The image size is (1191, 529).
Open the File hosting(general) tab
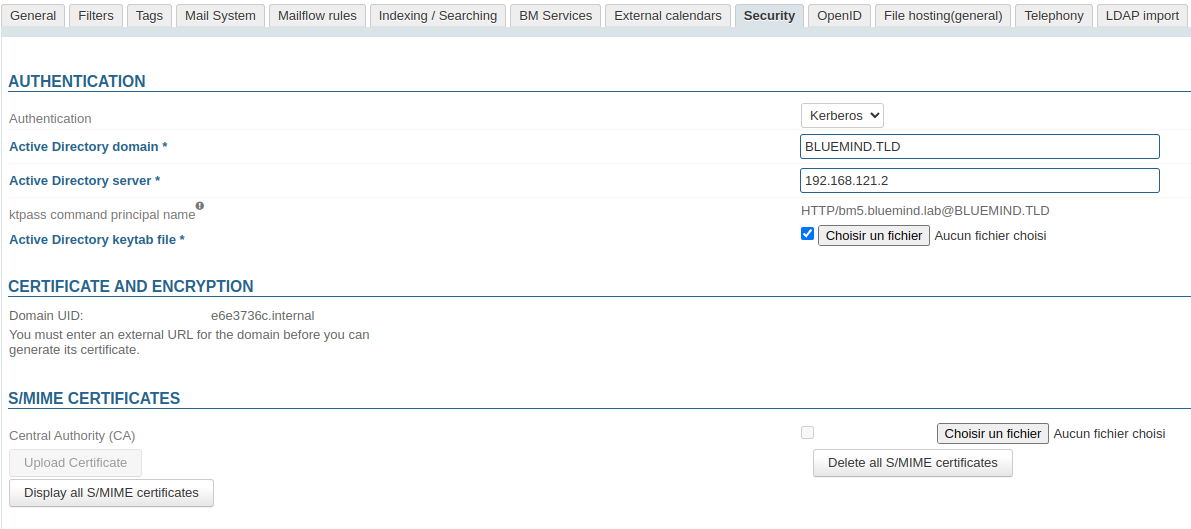[942, 16]
